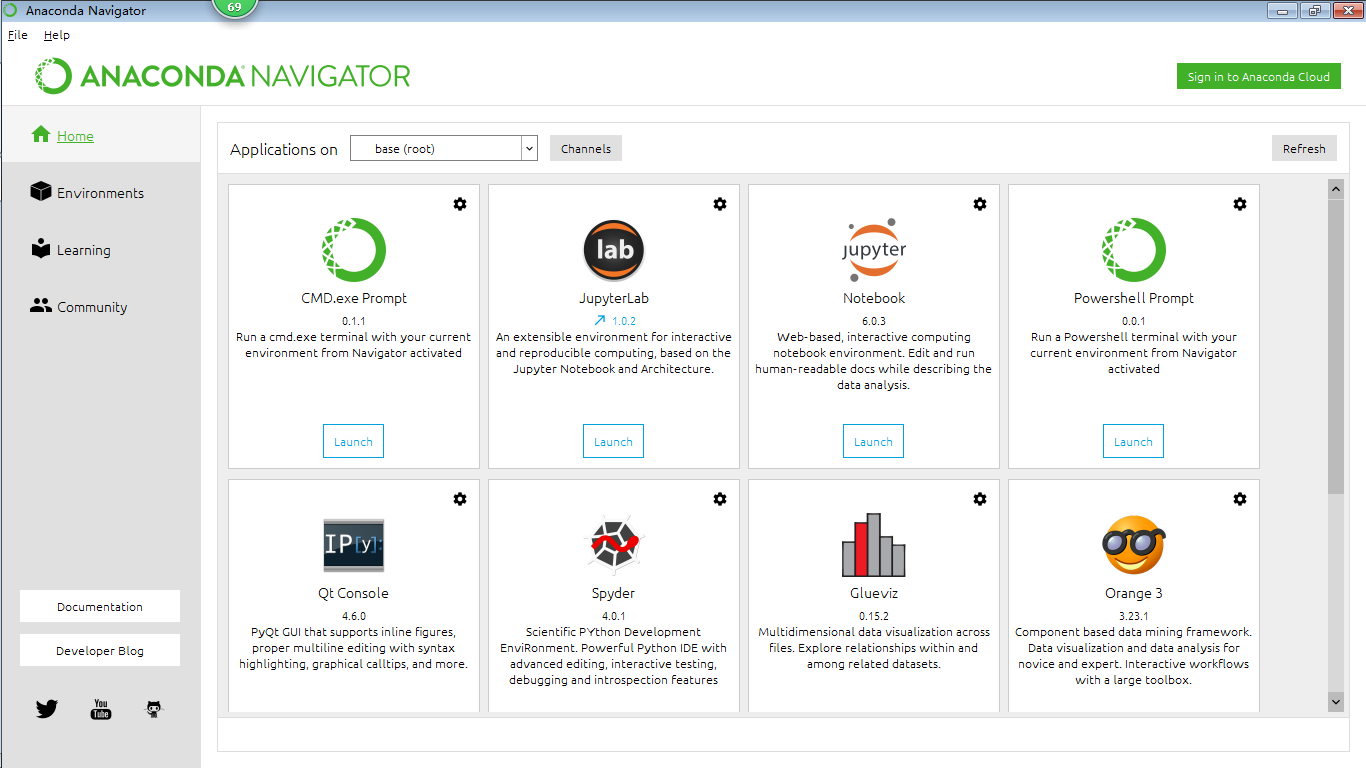
Task: Click the Glueviz bar chart icon
Action: (874, 545)
